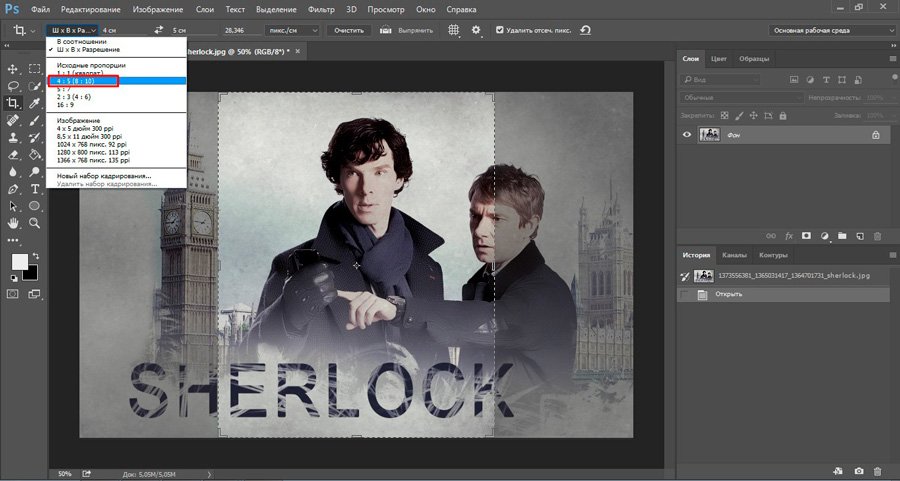Select the Pen tool
This screenshot has width=900, height=481.
tap(13, 189)
